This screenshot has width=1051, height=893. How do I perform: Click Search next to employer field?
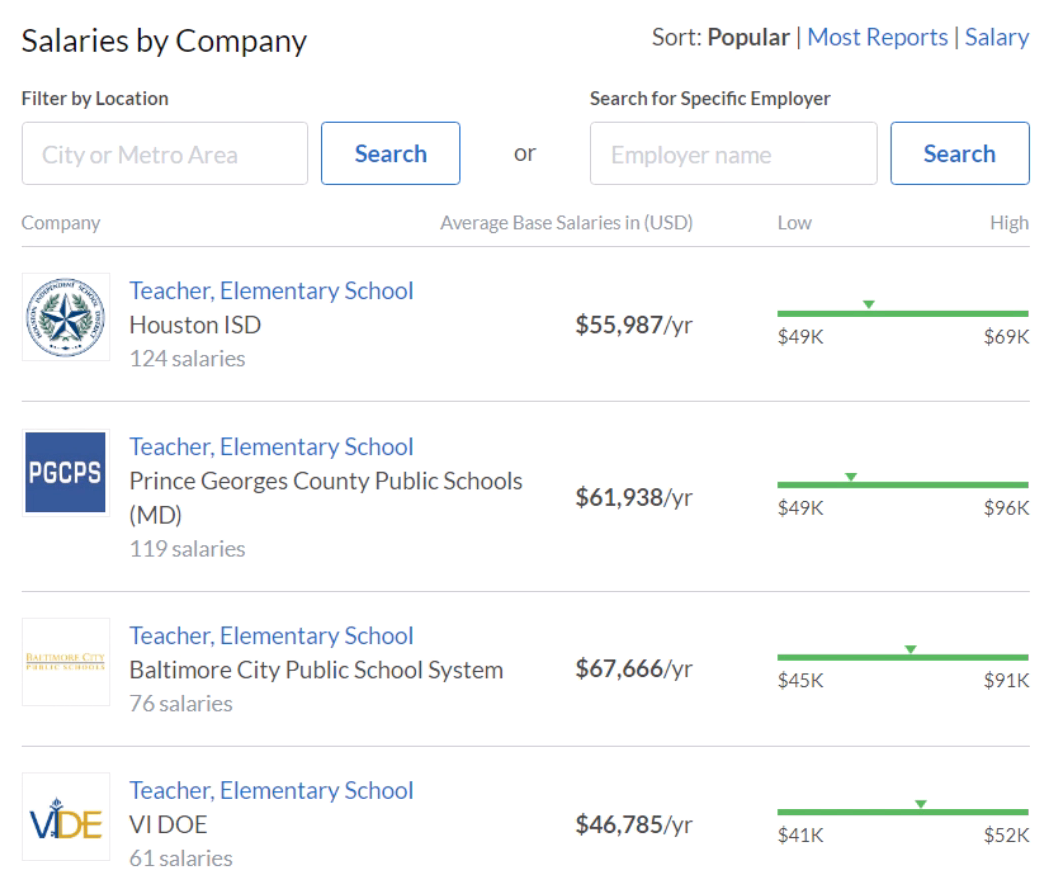tap(959, 153)
